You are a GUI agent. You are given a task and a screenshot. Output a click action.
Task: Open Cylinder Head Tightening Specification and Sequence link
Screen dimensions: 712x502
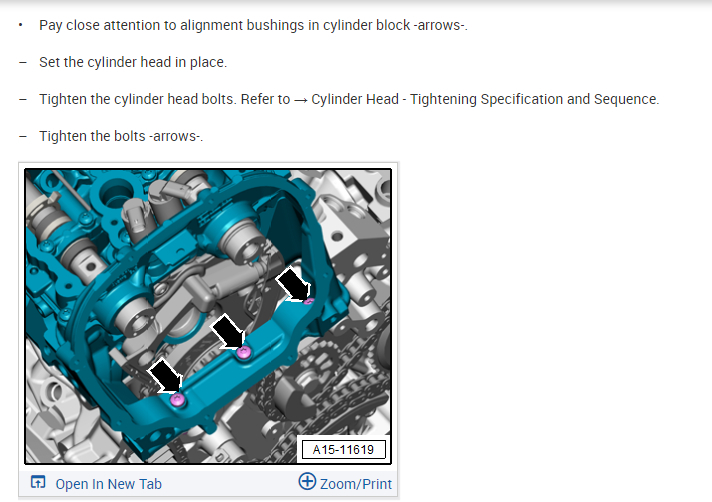pyautogui.click(x=485, y=99)
